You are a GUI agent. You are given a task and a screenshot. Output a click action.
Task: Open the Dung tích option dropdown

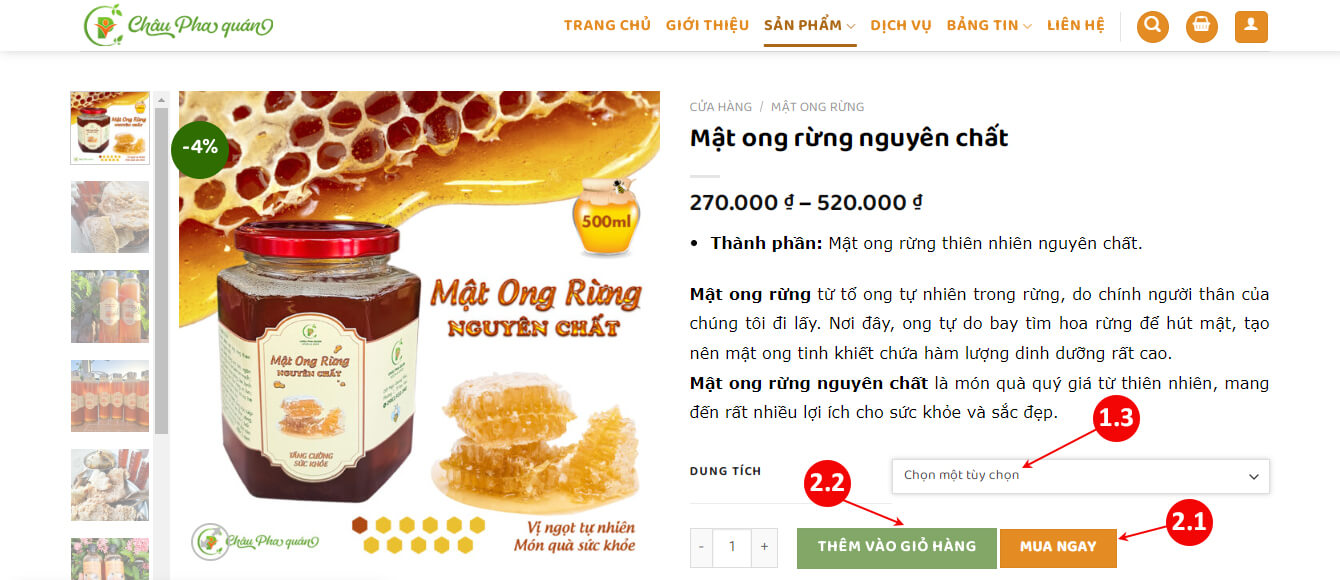(x=1081, y=476)
